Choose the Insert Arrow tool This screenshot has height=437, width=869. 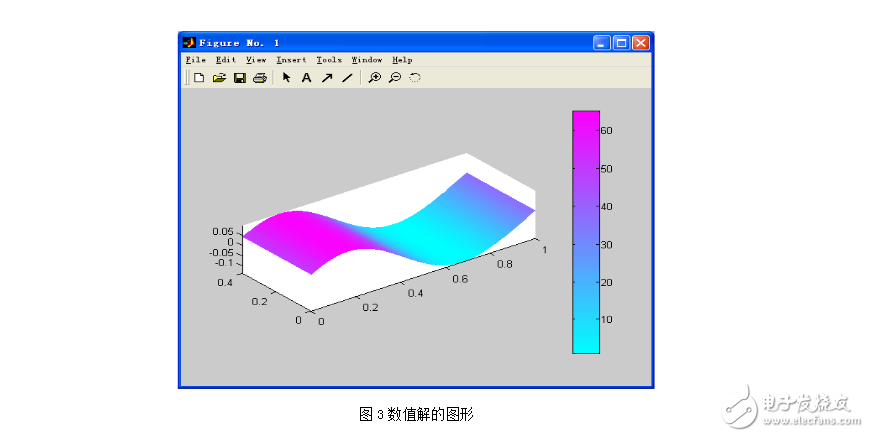(327, 78)
